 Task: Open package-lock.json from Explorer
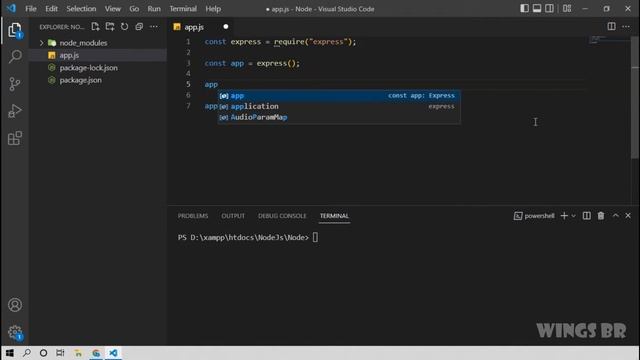tap(98, 68)
